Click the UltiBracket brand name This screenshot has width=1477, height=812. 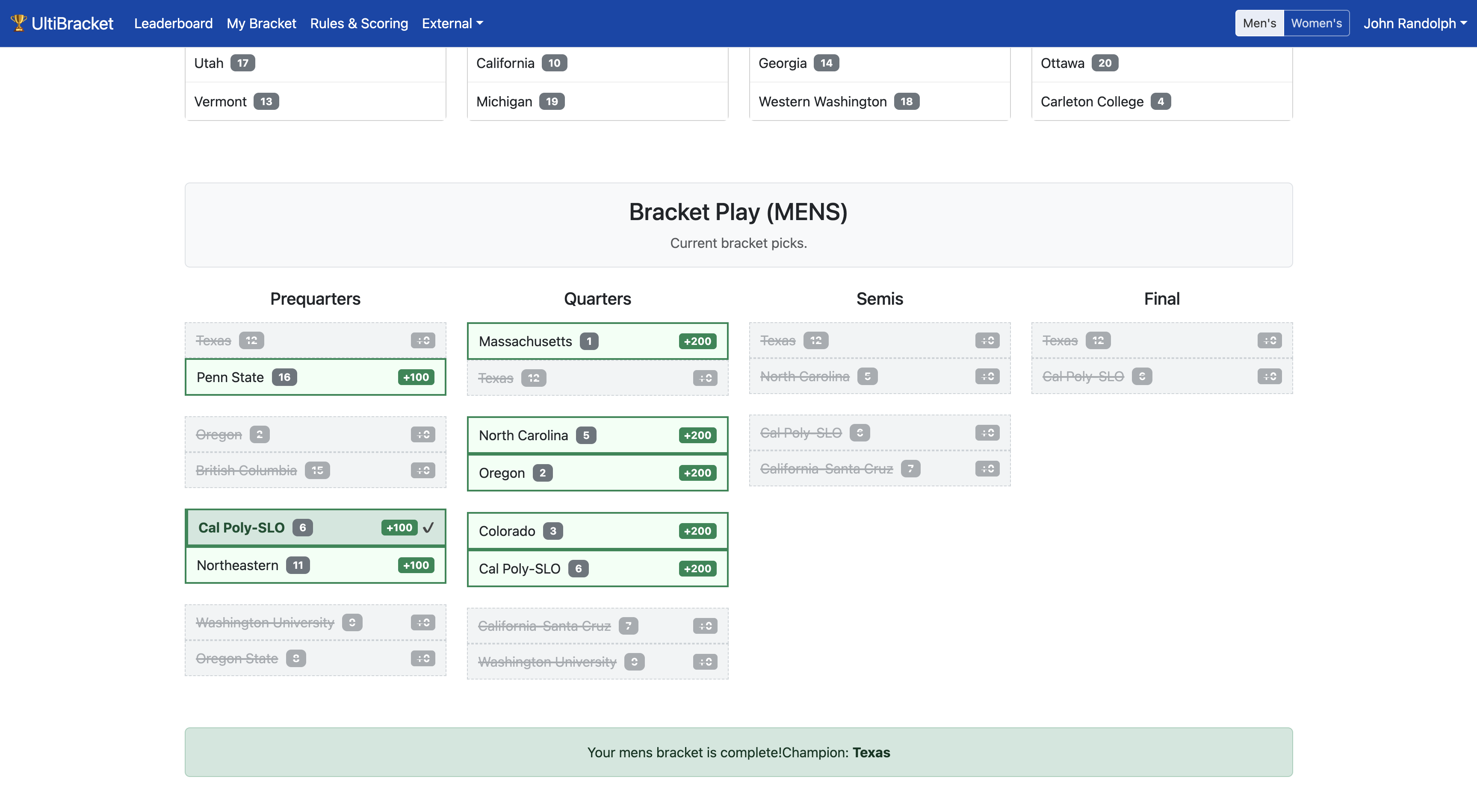coord(72,24)
